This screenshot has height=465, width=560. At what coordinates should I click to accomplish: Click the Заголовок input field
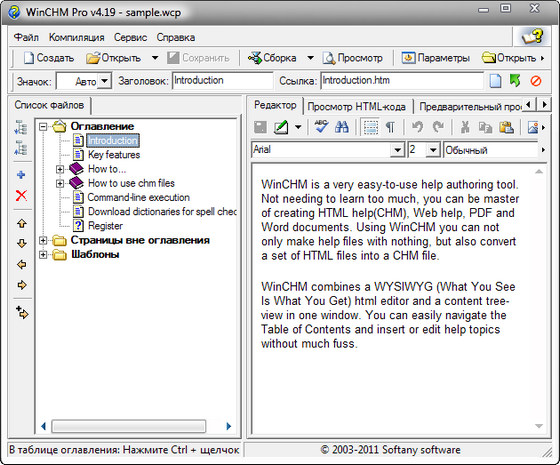click(222, 81)
